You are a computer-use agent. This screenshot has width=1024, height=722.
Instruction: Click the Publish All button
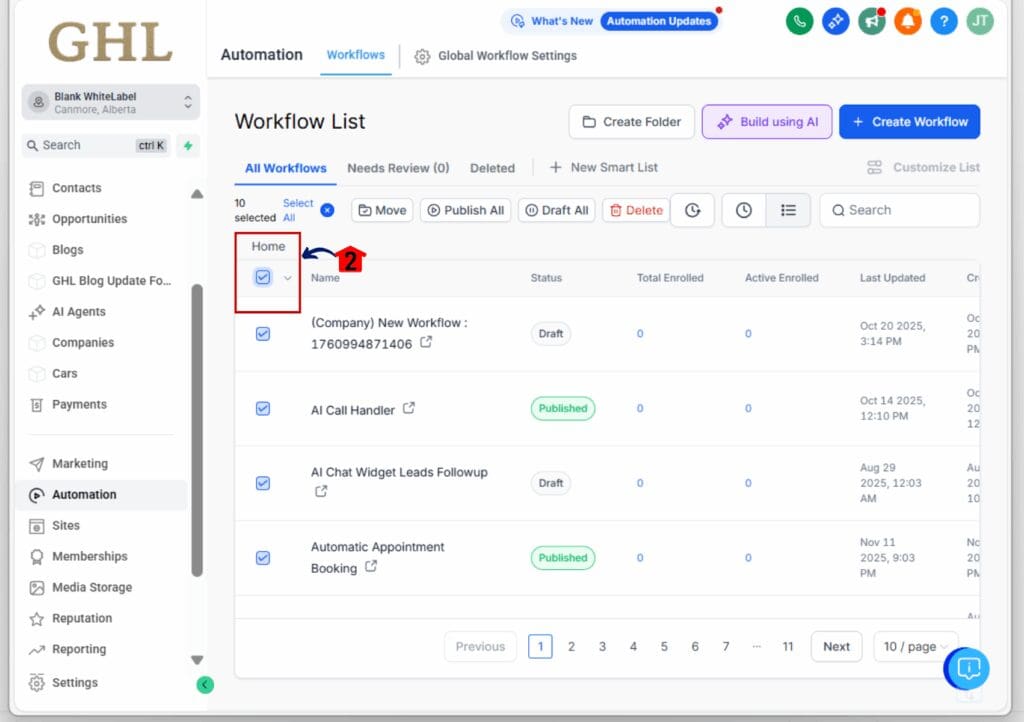[465, 210]
